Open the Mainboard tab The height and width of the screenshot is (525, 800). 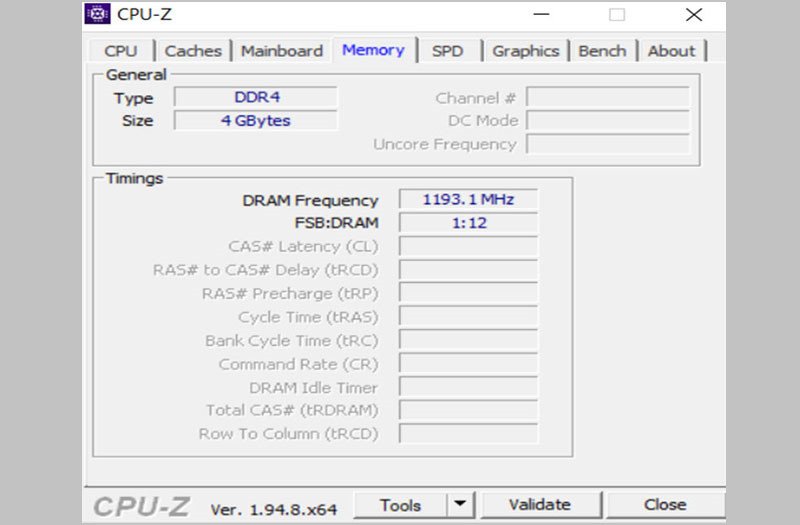[x=282, y=51]
